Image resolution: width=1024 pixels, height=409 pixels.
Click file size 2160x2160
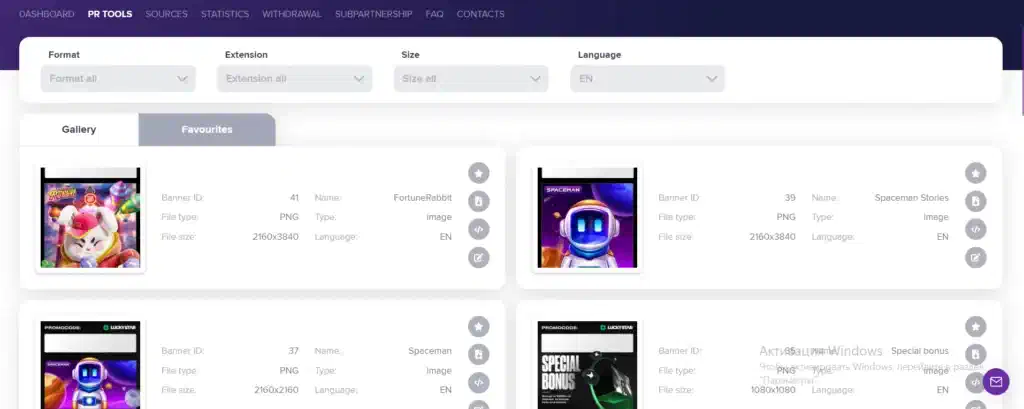pos(276,390)
